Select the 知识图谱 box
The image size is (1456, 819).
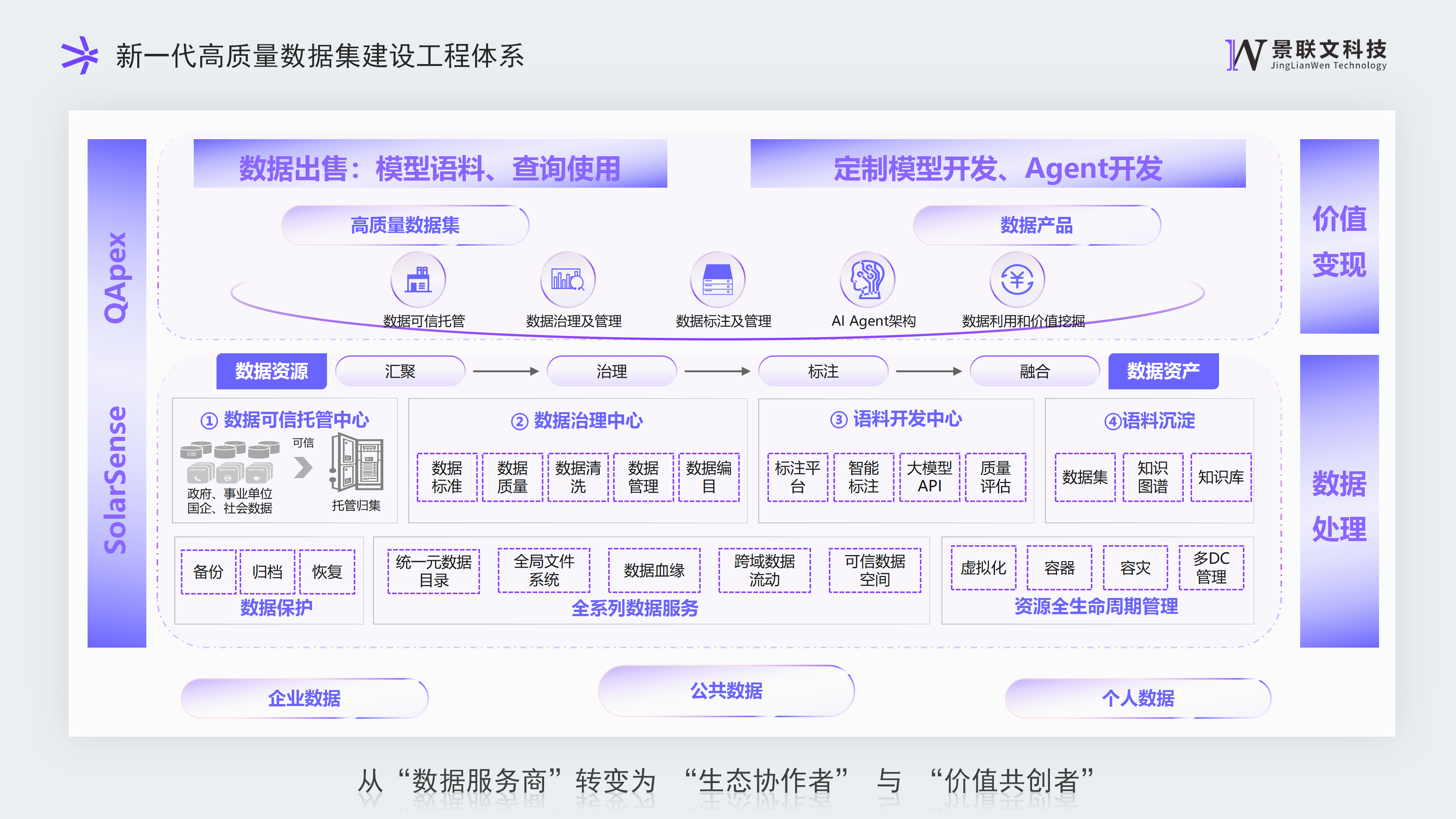tap(1153, 477)
